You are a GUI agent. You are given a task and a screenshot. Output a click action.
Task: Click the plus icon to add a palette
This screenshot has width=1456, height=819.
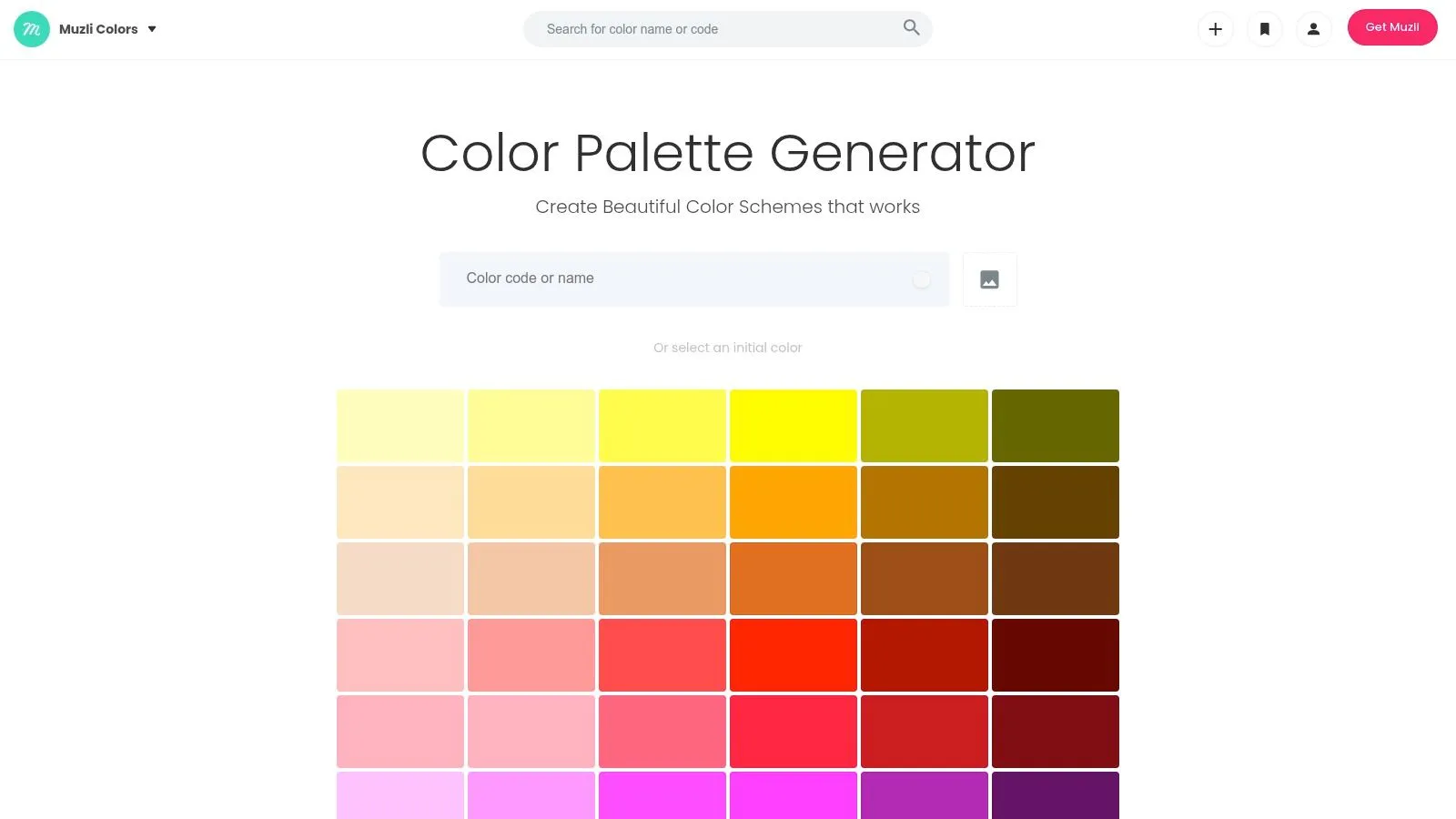[x=1215, y=28]
